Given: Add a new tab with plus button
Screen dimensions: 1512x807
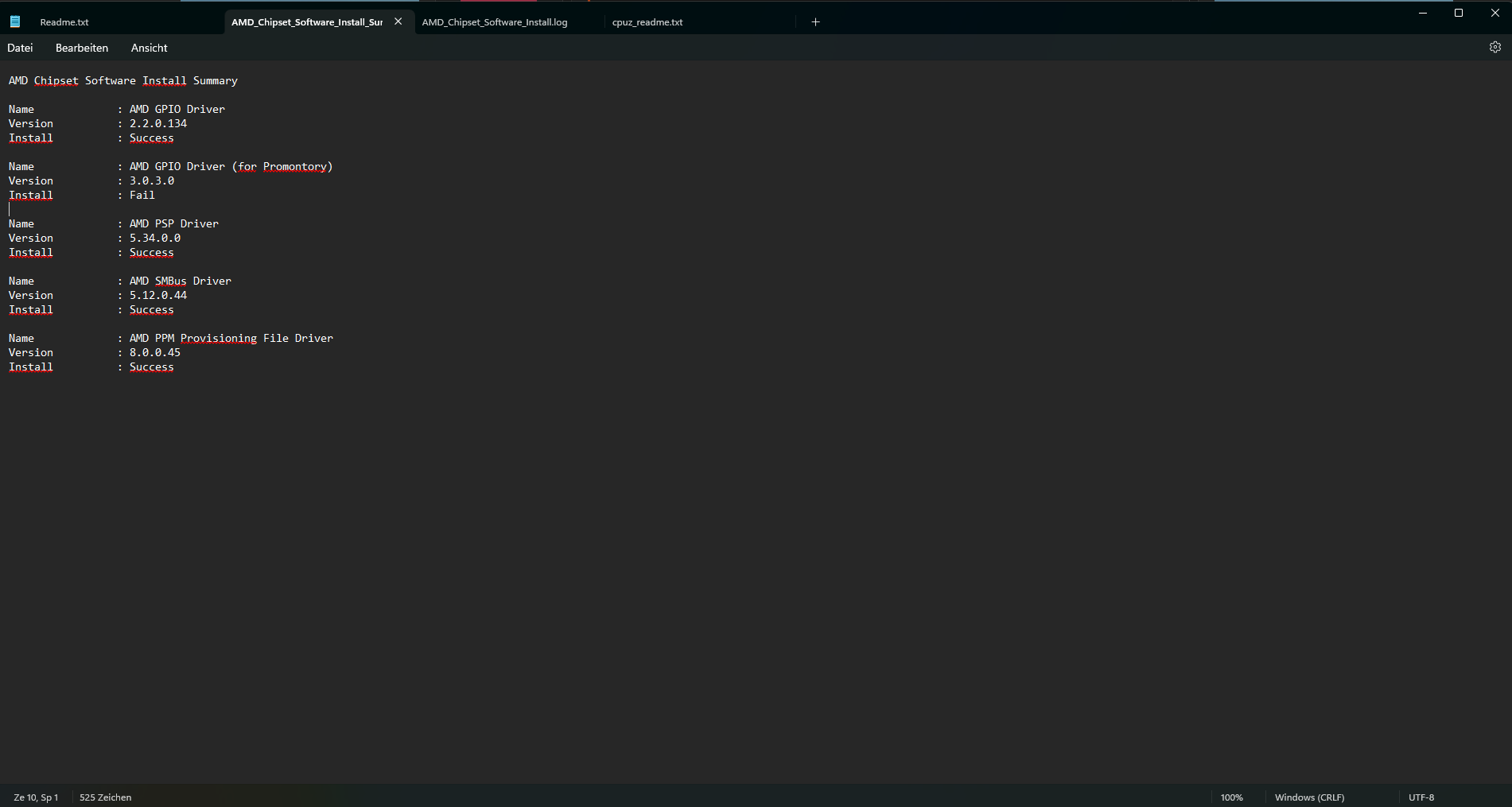Looking at the screenshot, I should [815, 22].
